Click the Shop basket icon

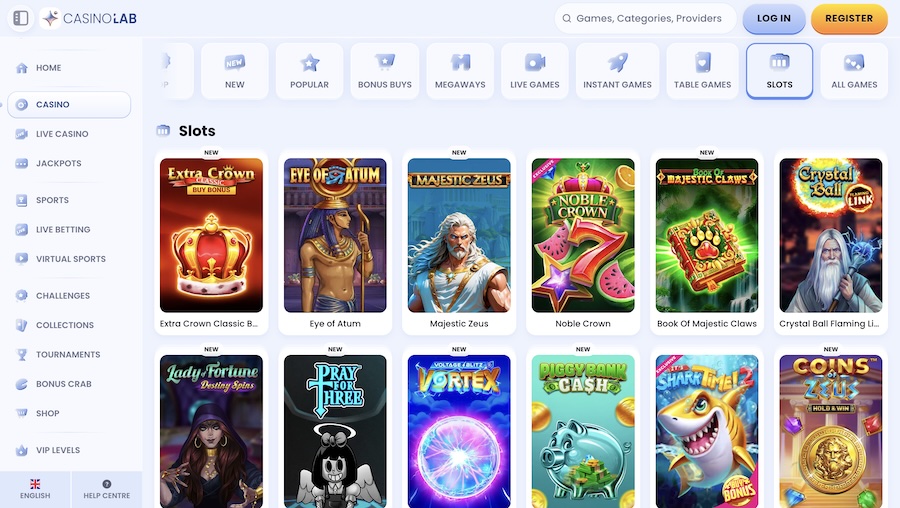point(22,413)
